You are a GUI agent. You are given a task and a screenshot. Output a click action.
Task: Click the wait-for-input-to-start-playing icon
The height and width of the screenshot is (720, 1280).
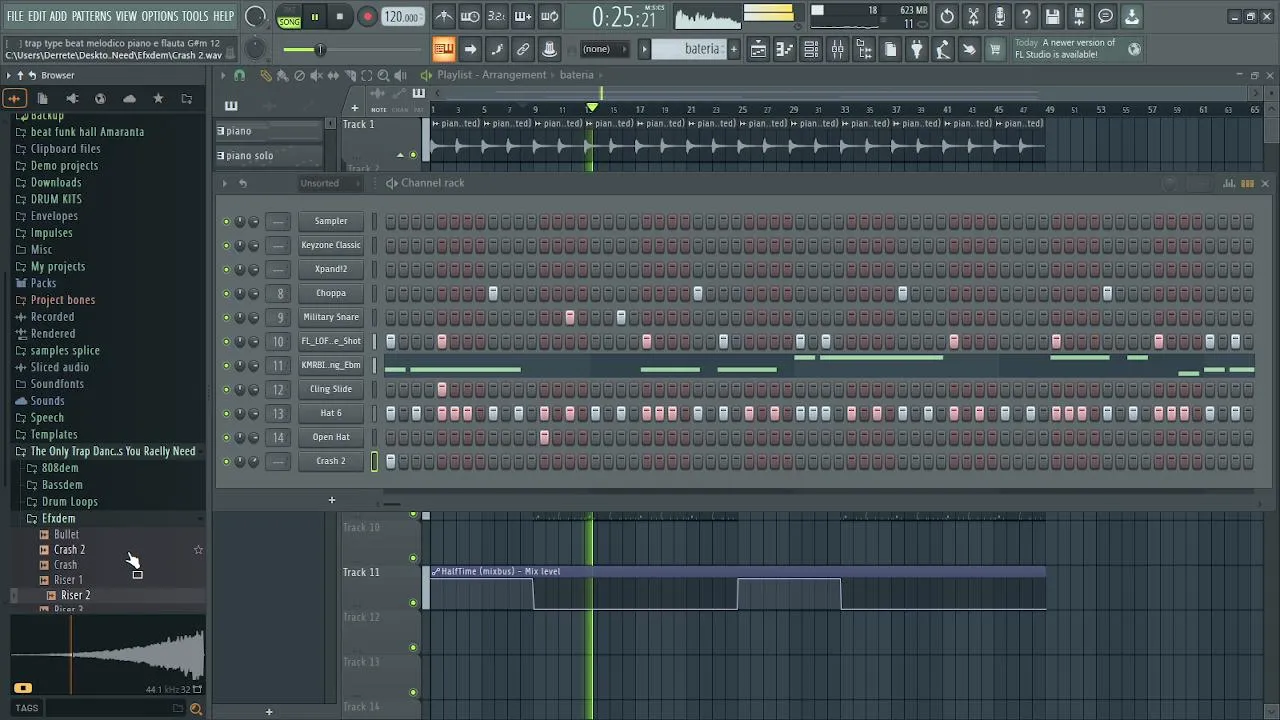(x=470, y=16)
